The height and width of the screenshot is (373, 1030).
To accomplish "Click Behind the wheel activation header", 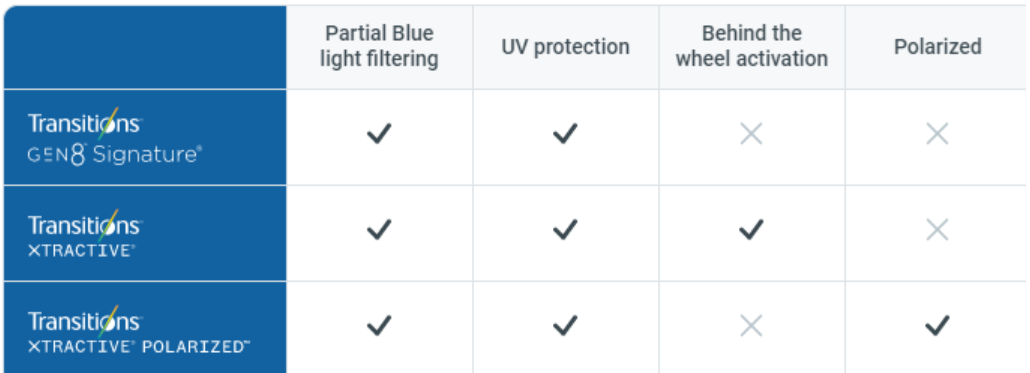I will coord(751,47).
